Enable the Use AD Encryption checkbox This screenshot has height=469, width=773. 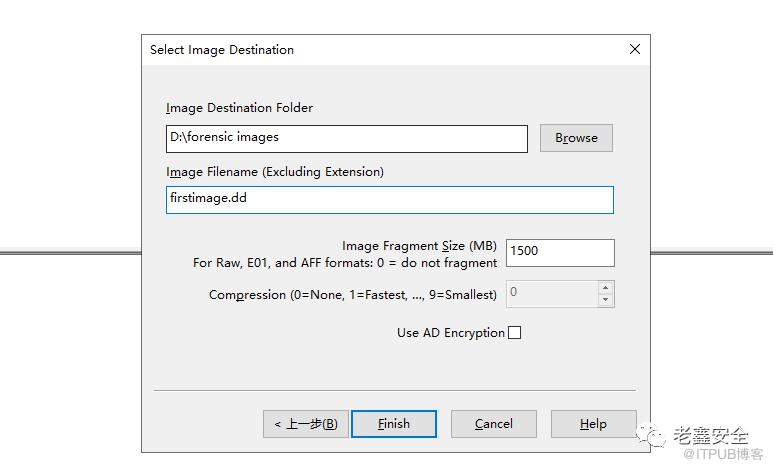515,333
